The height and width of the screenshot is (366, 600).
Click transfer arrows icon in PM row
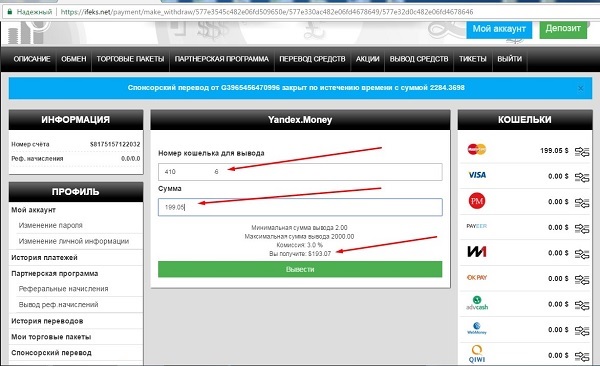pos(582,203)
